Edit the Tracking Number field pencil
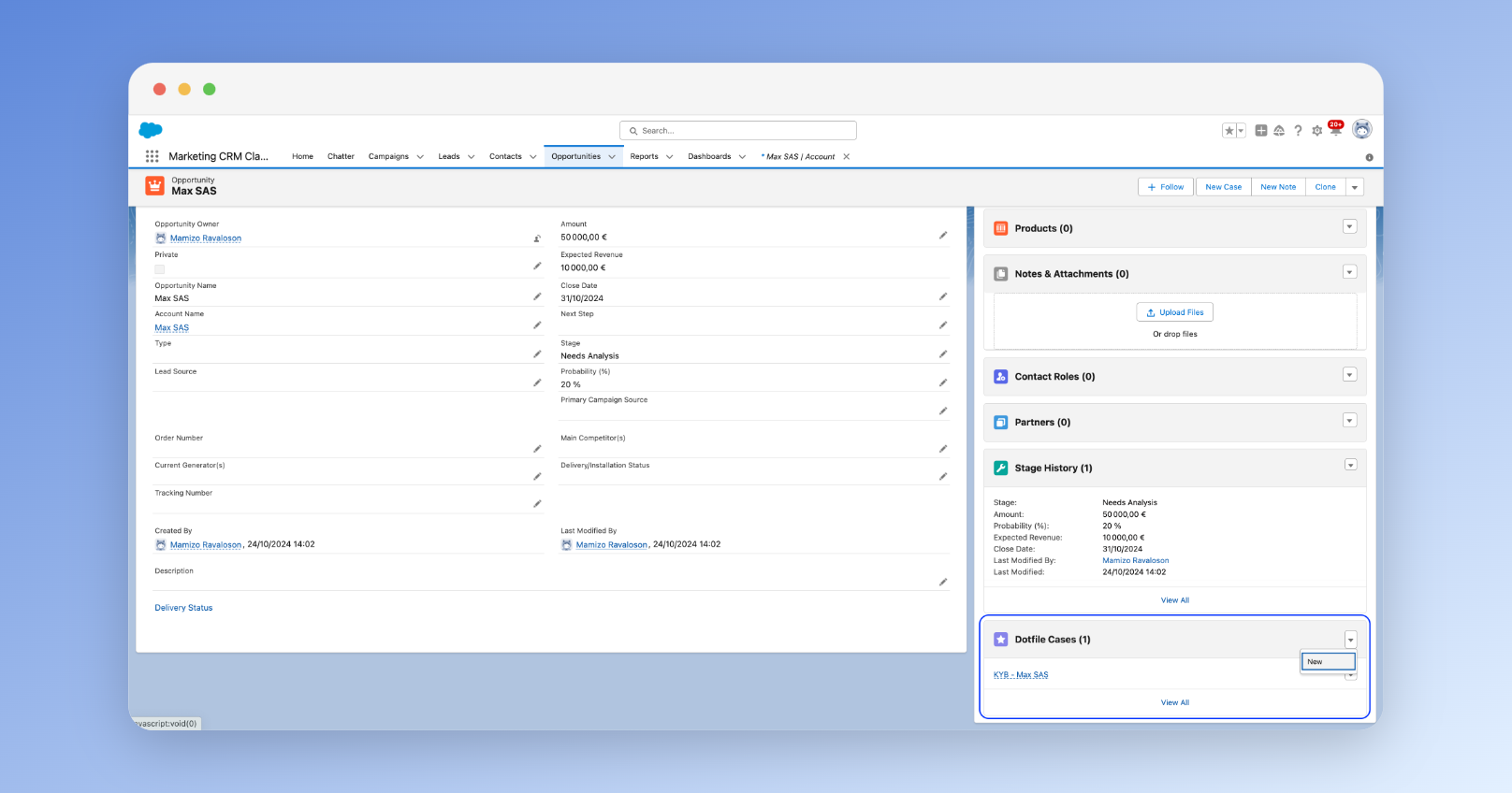 point(537,504)
